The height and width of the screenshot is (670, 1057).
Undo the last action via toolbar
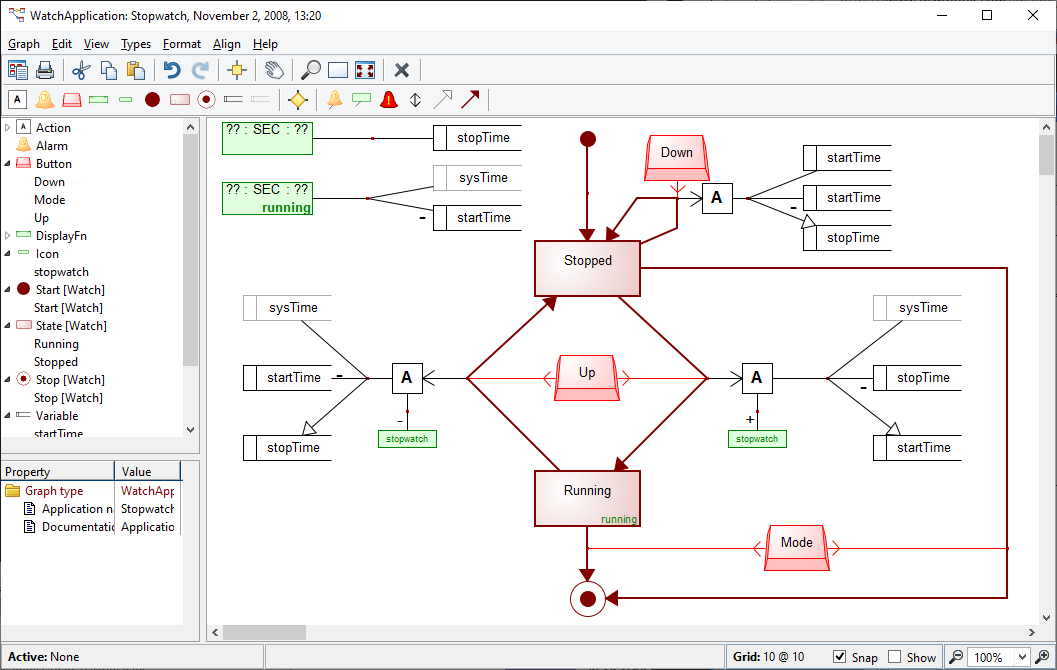coord(172,70)
